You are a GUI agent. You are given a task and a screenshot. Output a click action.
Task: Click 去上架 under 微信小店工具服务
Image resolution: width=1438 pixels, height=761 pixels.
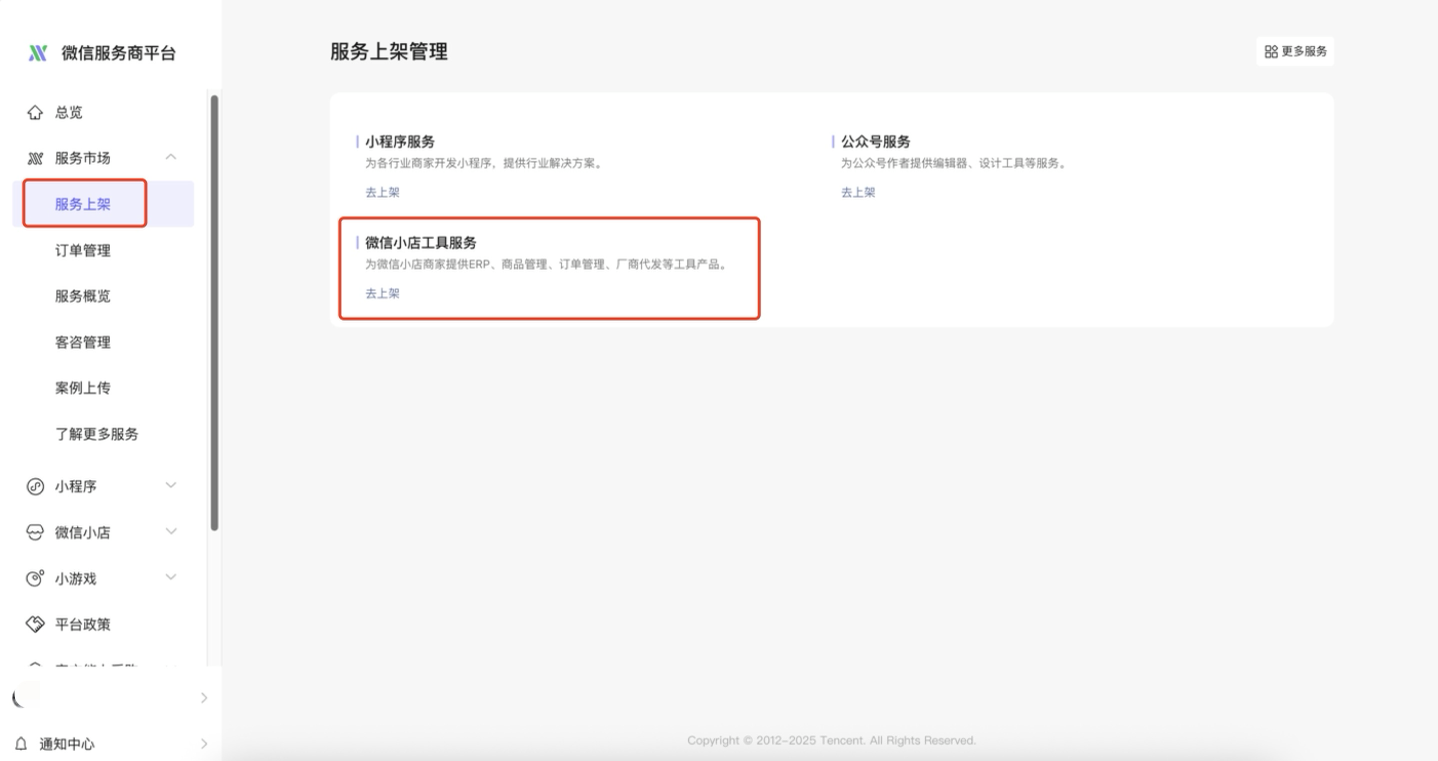pos(382,293)
